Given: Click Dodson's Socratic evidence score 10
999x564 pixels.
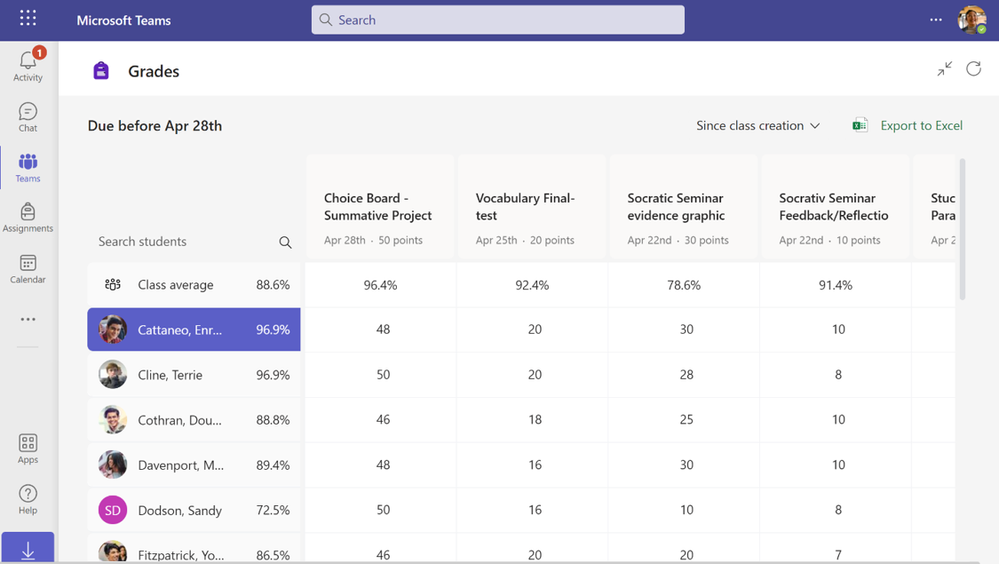Looking at the screenshot, I should (686, 510).
